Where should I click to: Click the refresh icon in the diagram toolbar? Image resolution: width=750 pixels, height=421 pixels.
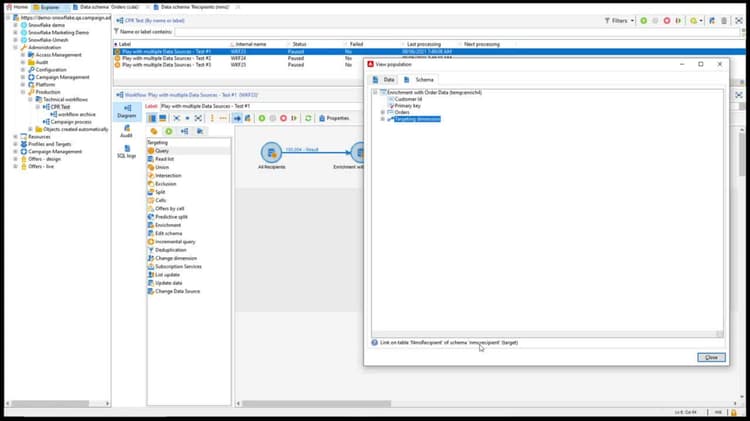pos(308,118)
